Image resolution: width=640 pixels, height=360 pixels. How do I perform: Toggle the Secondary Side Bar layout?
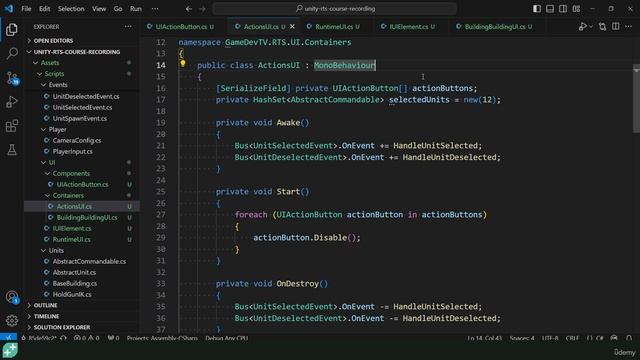click(x=563, y=9)
